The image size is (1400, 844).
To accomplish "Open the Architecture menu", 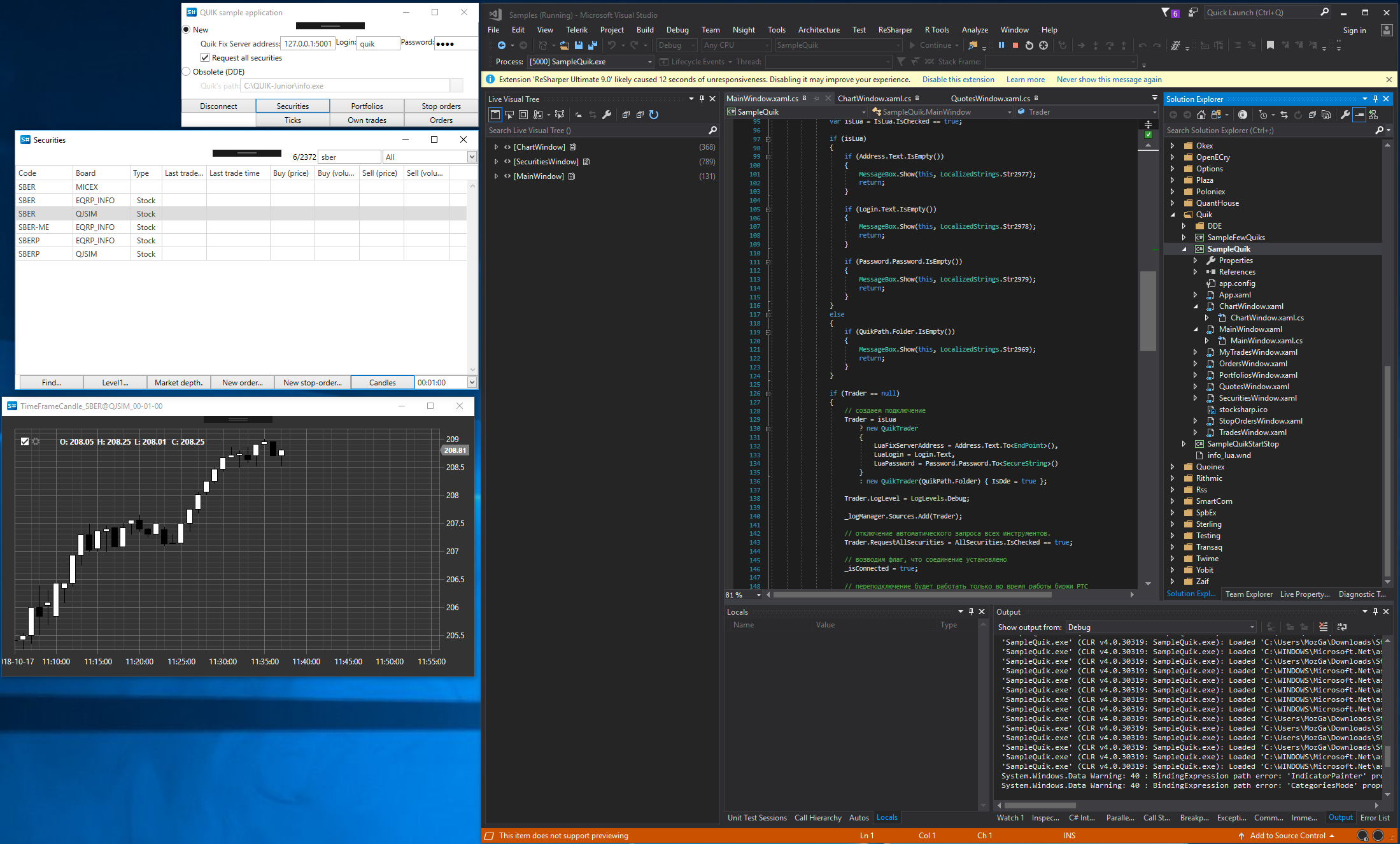I will coord(819,30).
